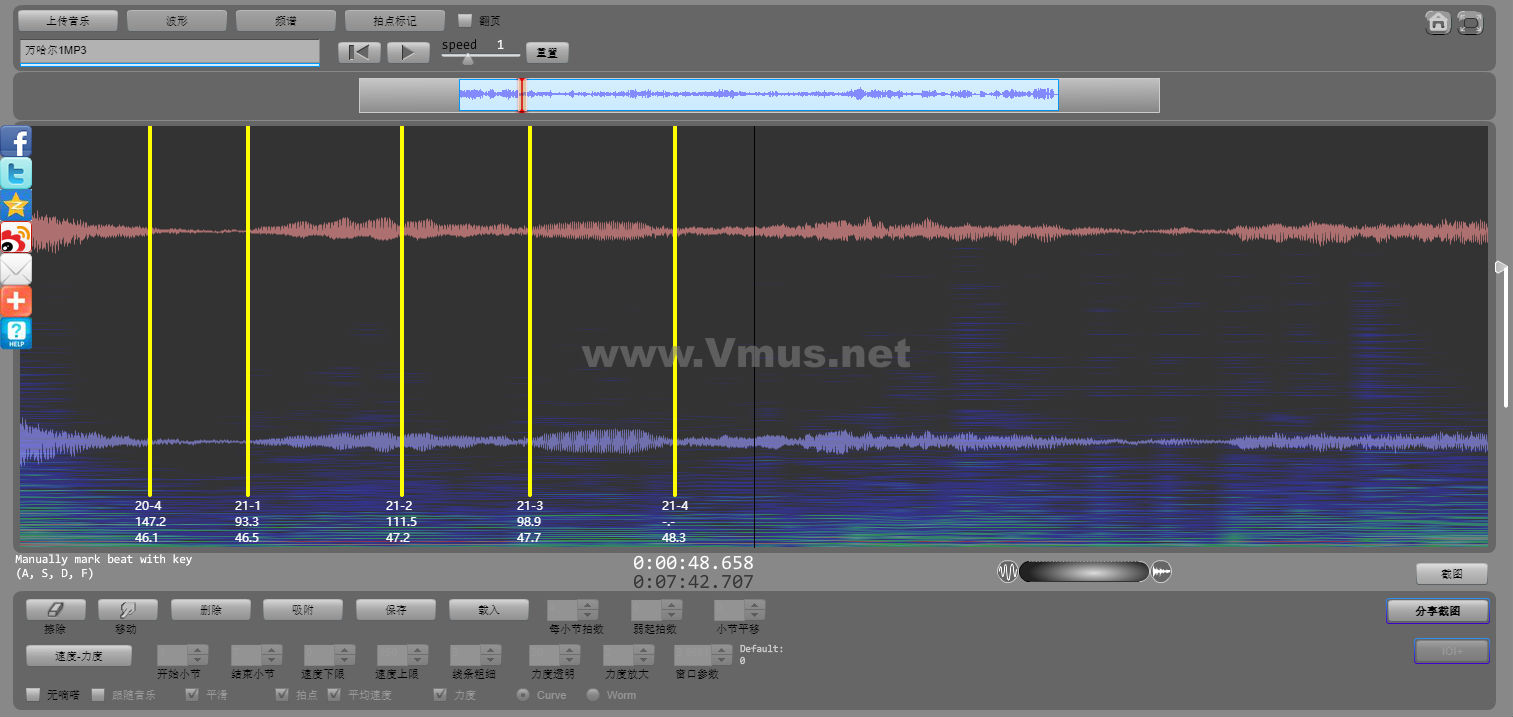This screenshot has height=717, width=1513.
Task: Click the fullscreen icon at top right
Action: [x=1469, y=23]
